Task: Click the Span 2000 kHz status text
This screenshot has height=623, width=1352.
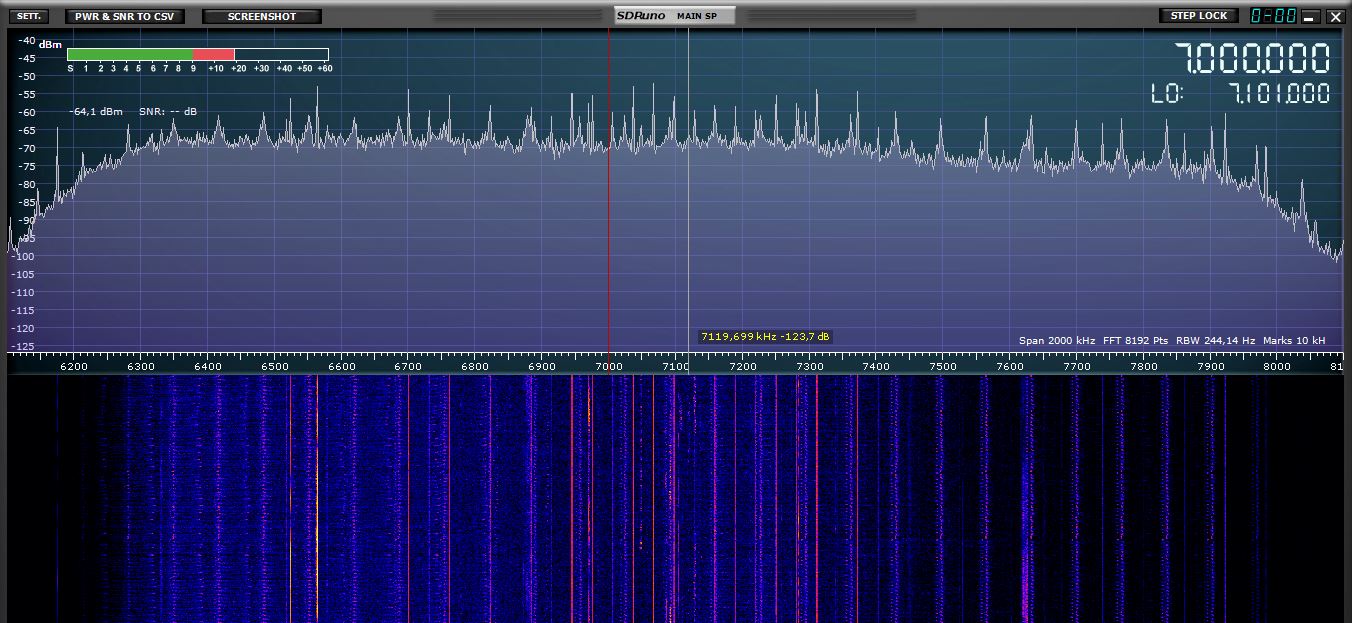Action: tap(1057, 341)
